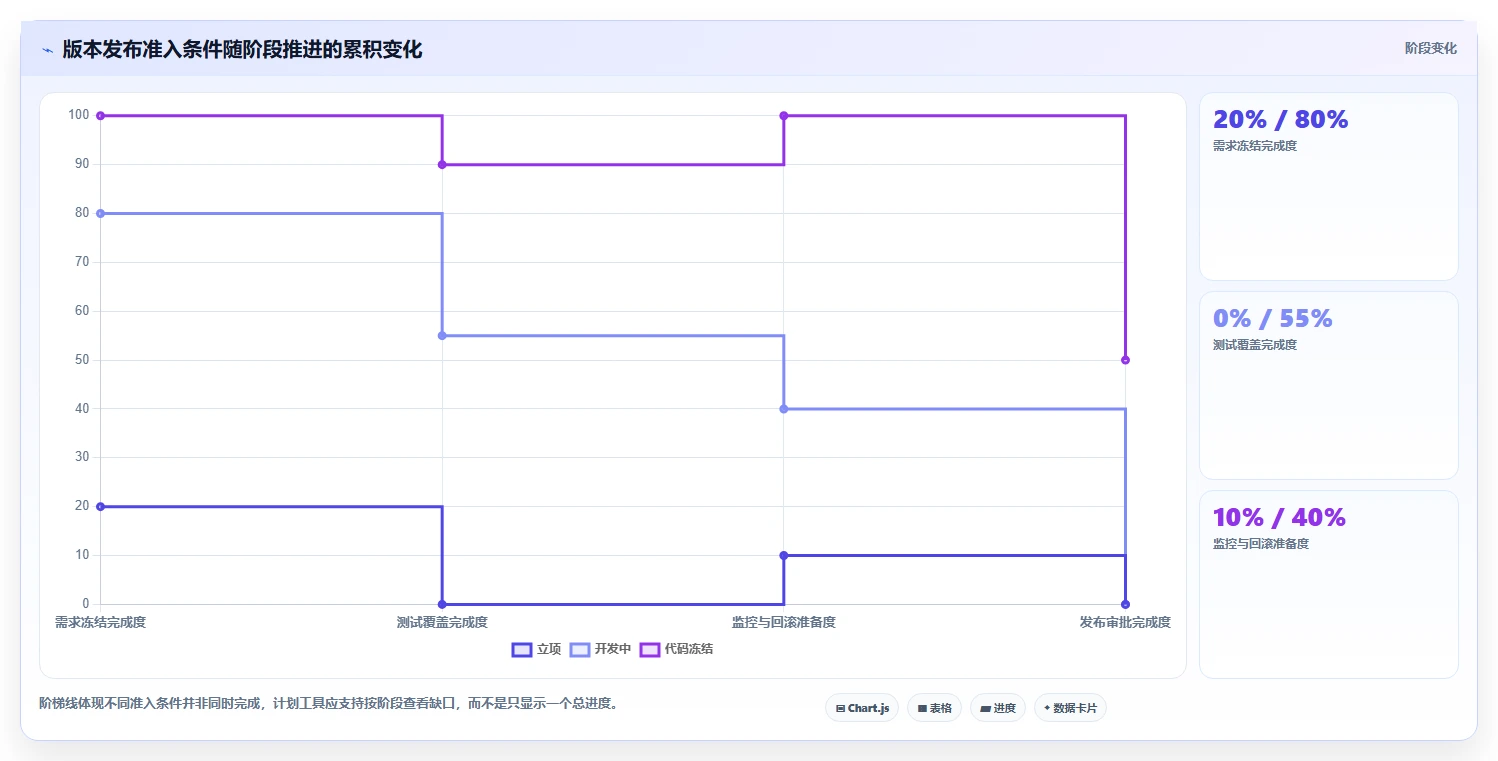
Task: Click the chart title 版本发布准入条件随阶段推进的累积变化
Action: point(242,49)
